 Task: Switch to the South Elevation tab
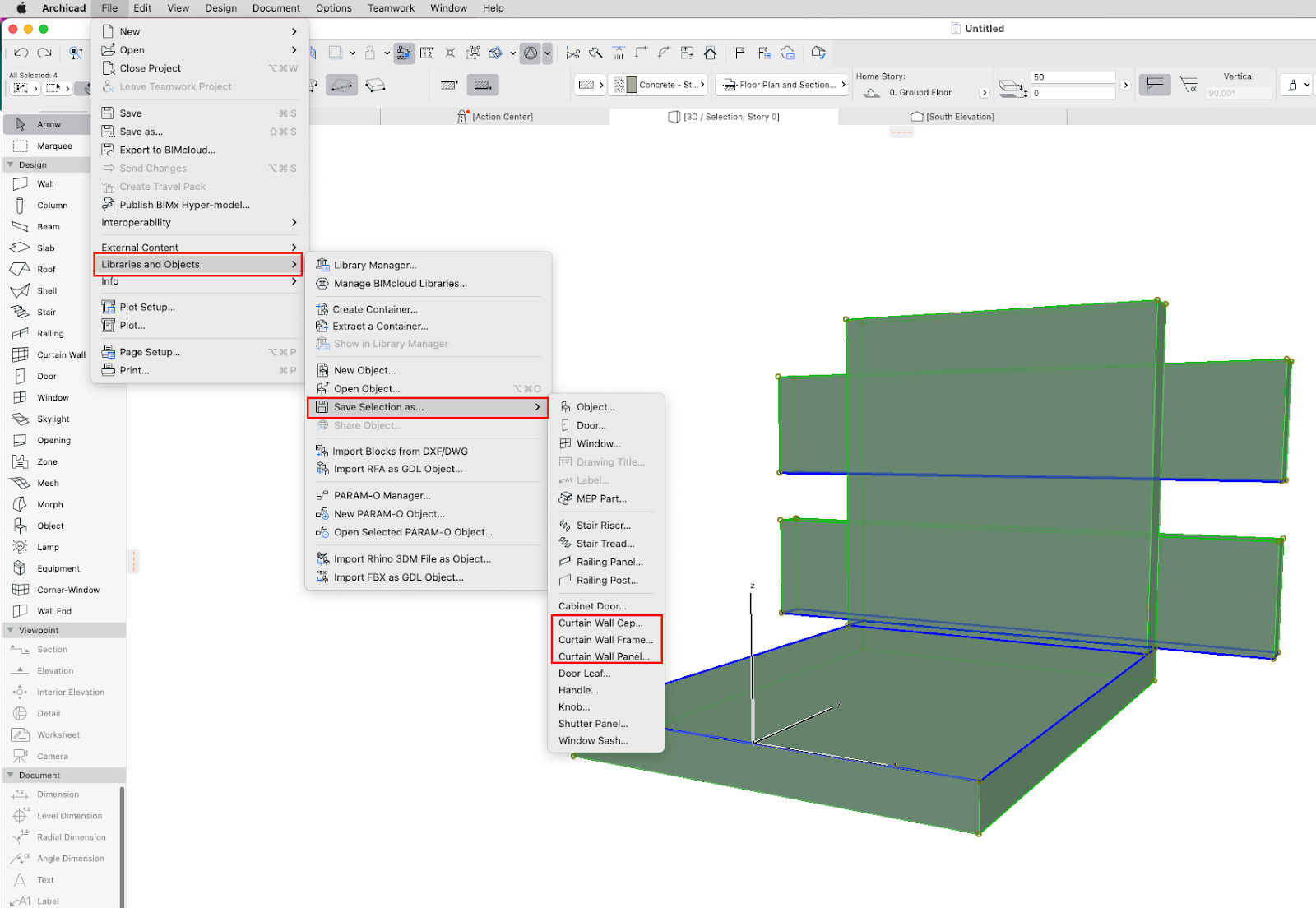pos(952,117)
